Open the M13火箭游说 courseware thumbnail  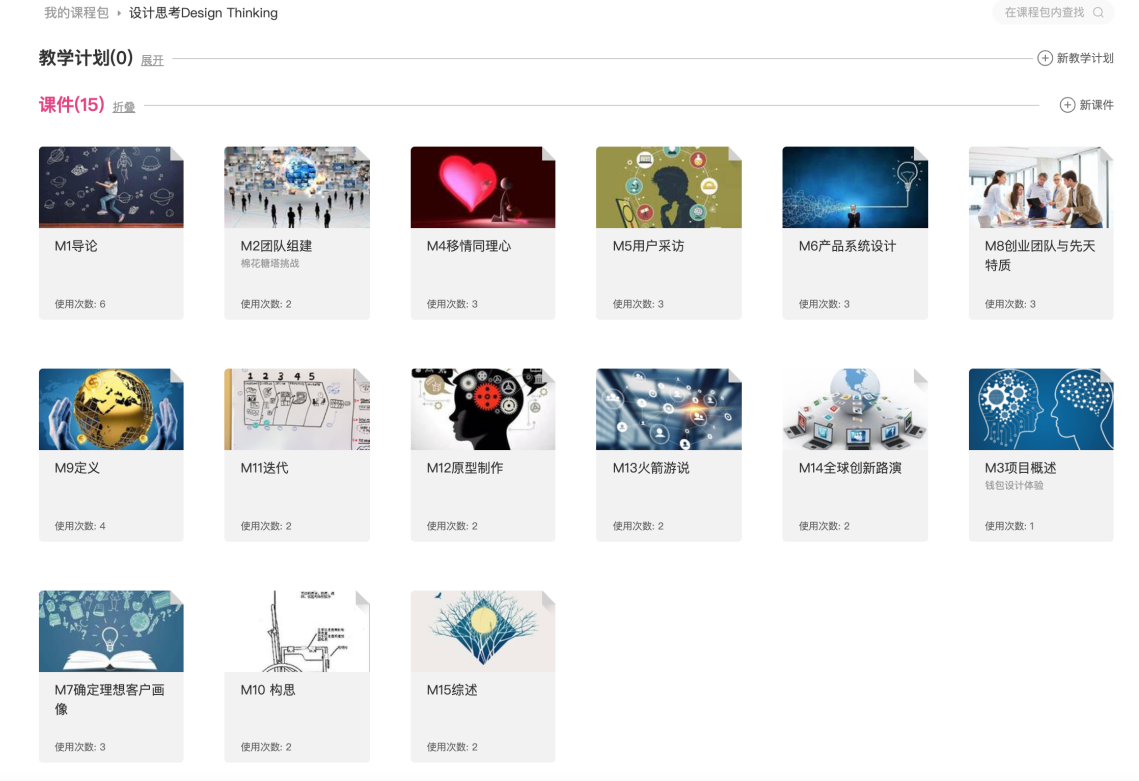pos(669,409)
